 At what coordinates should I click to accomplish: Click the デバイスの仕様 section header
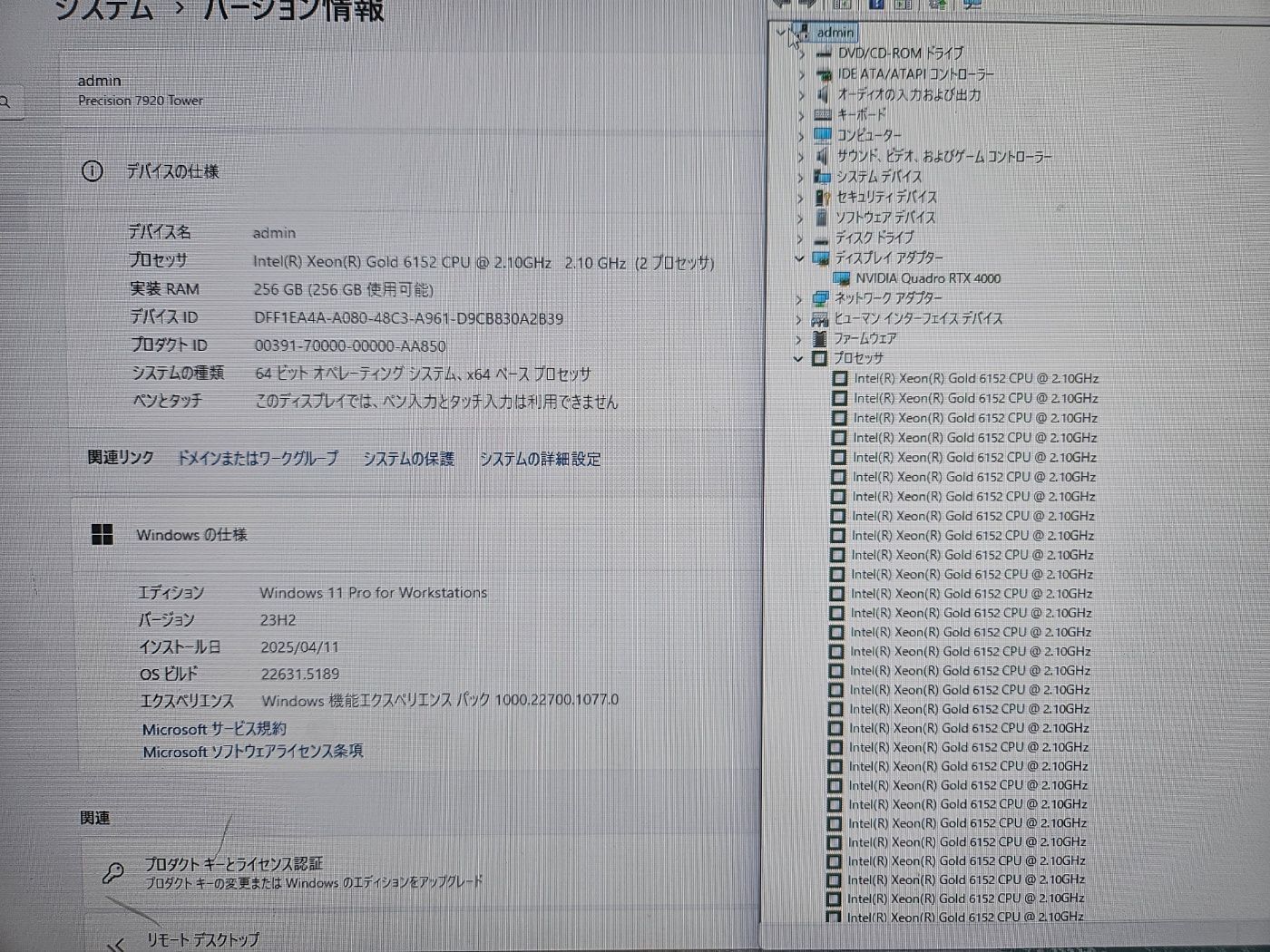point(172,170)
